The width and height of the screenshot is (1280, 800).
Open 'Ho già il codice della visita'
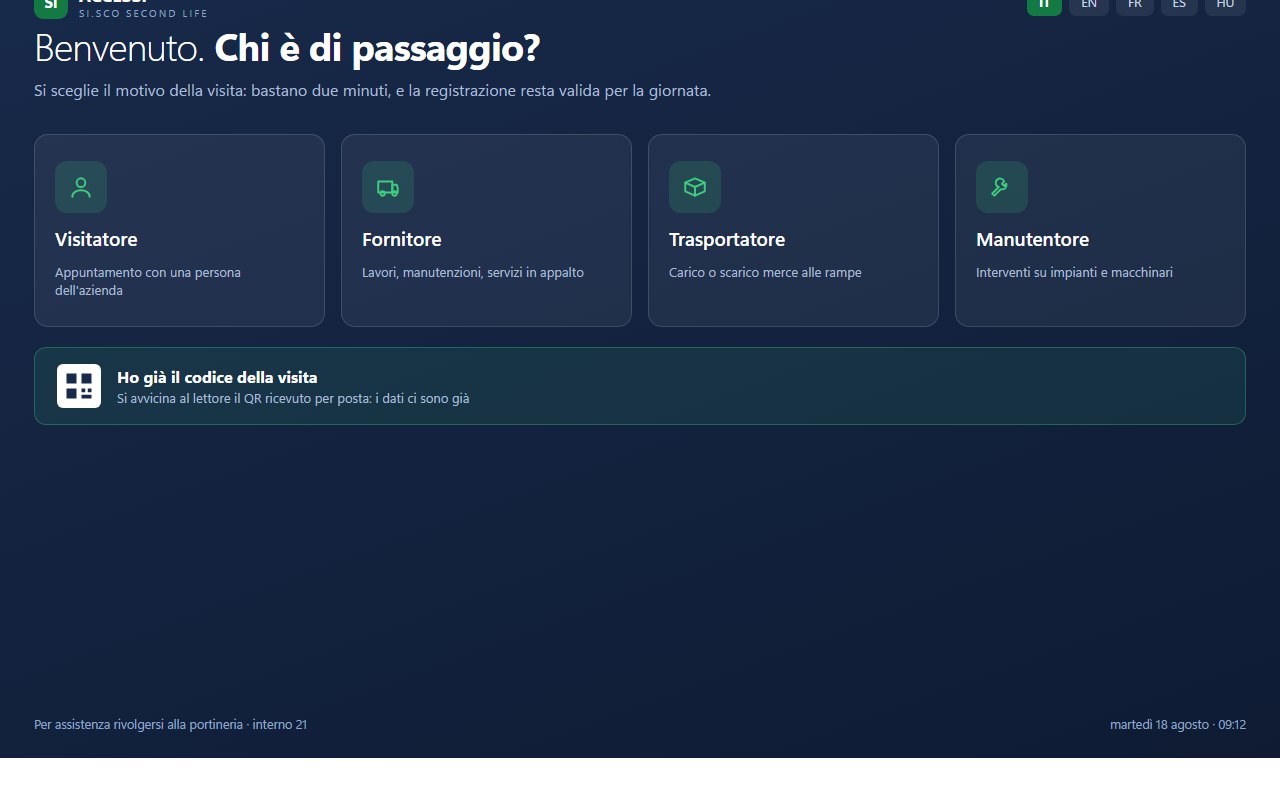pyautogui.click(x=640, y=386)
